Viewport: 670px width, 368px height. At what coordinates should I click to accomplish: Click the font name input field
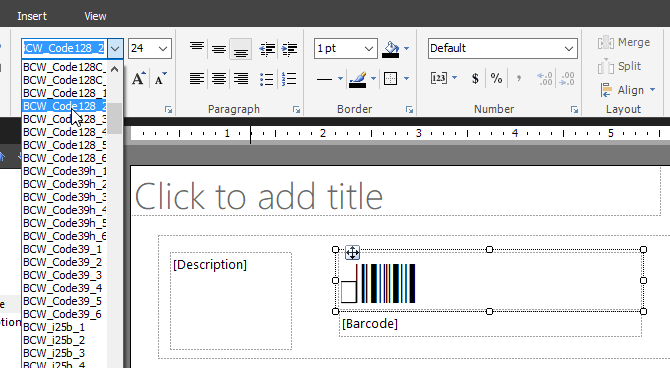click(64, 48)
